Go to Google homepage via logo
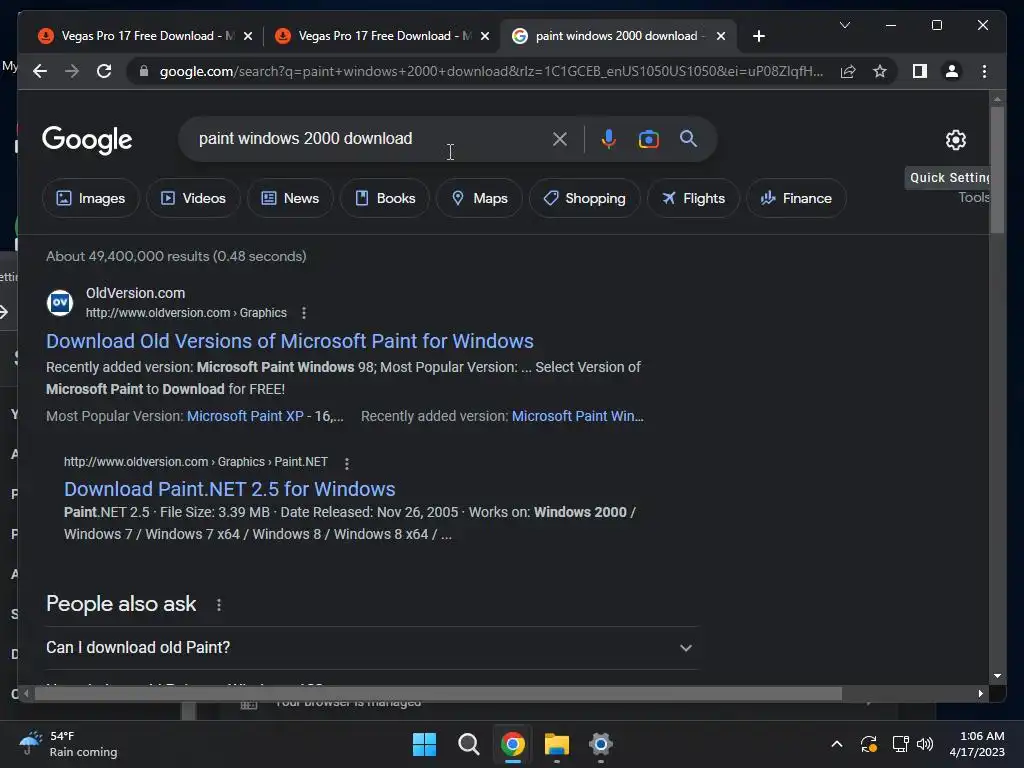 click(87, 140)
